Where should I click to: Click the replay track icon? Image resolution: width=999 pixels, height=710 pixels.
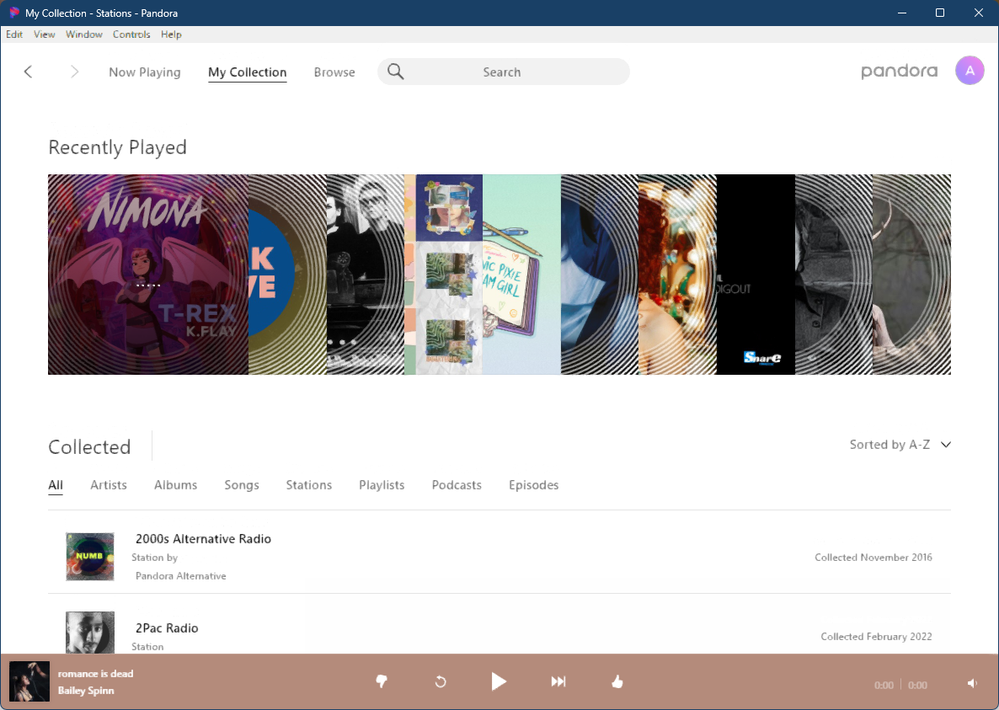[440, 682]
